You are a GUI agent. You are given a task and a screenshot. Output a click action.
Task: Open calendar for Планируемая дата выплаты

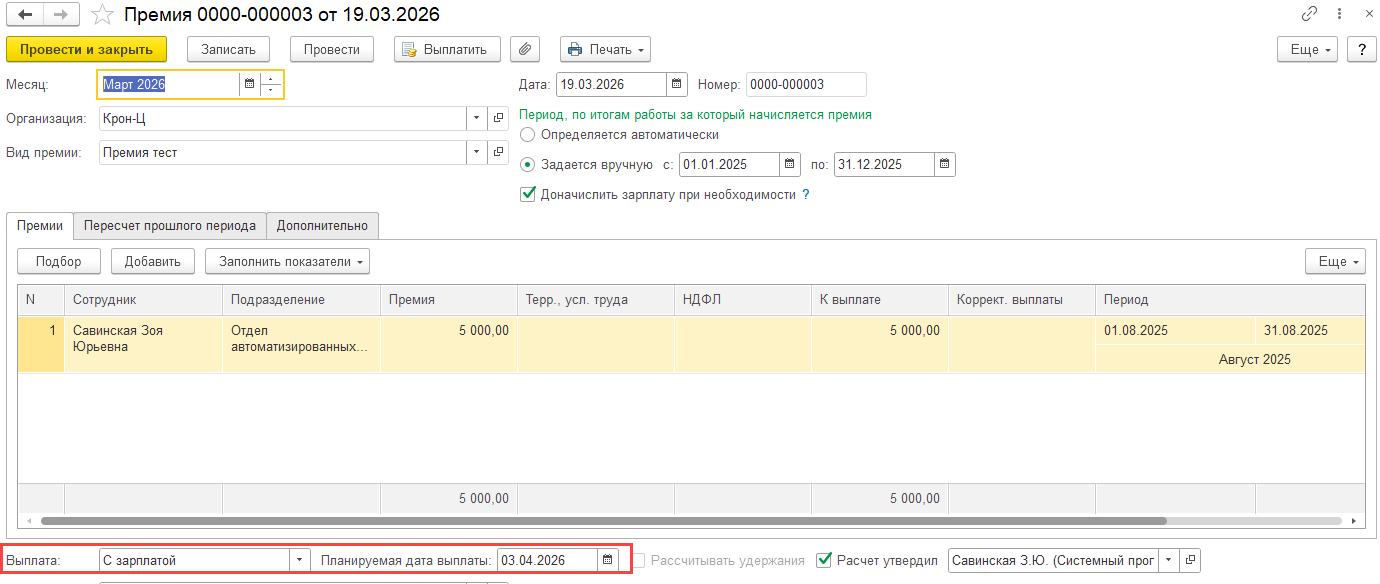(x=608, y=561)
